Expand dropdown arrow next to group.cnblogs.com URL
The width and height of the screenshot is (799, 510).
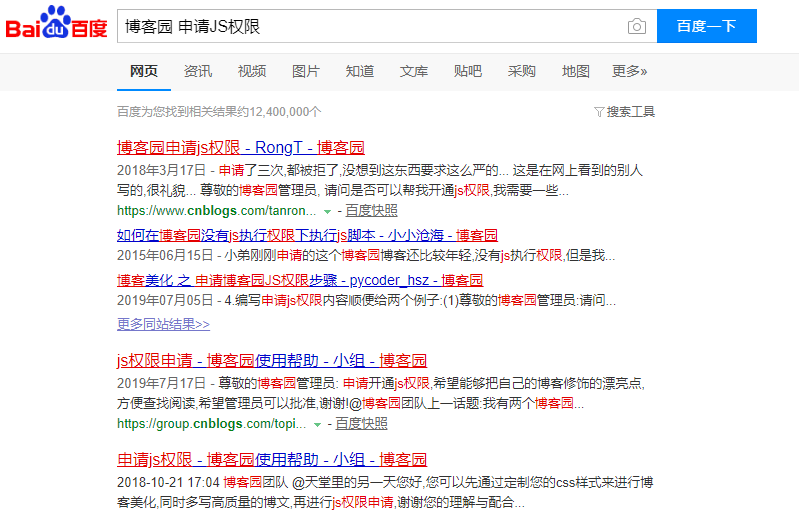click(x=317, y=424)
